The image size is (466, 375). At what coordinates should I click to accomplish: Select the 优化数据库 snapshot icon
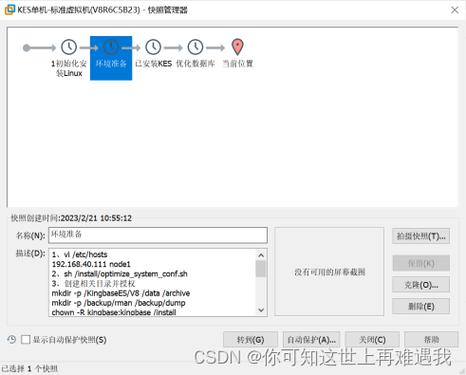pos(195,47)
